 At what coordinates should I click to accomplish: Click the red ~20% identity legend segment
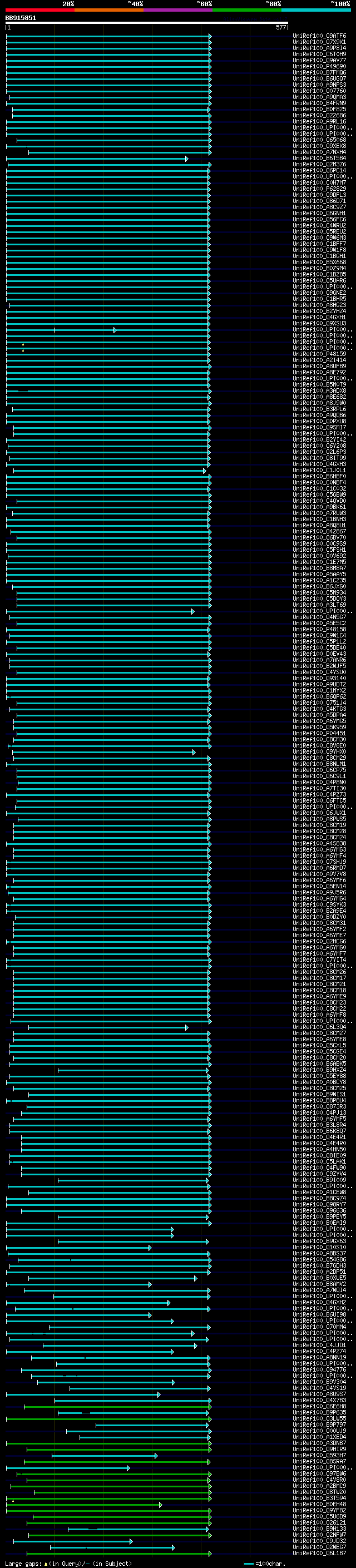point(40,10)
